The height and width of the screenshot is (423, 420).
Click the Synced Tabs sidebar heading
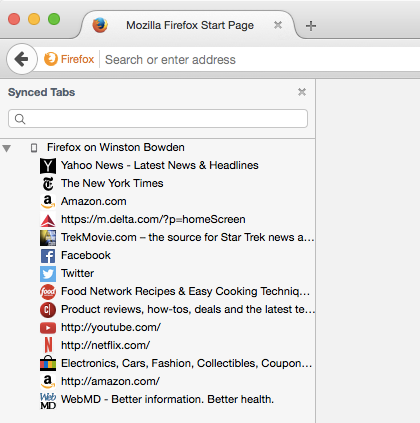(x=41, y=92)
